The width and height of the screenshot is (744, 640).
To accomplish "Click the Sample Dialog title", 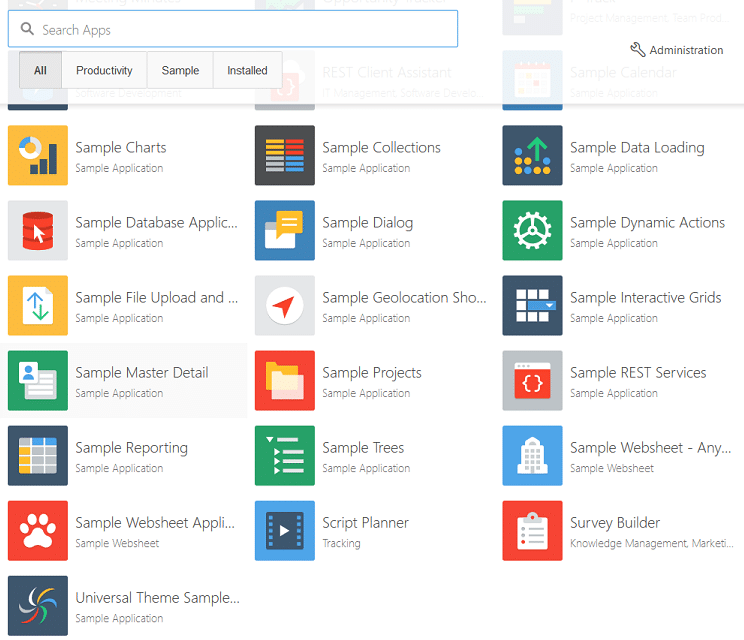I will pyautogui.click(x=368, y=223).
